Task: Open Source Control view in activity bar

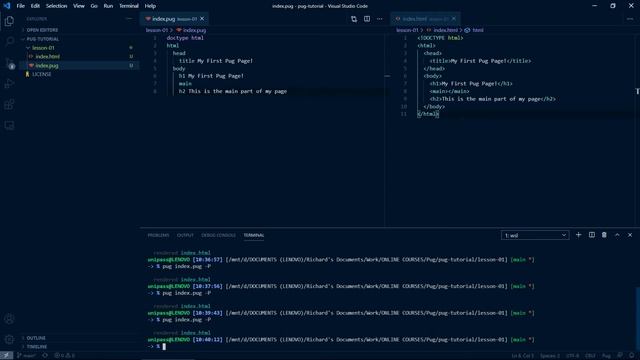Action: click(9, 63)
